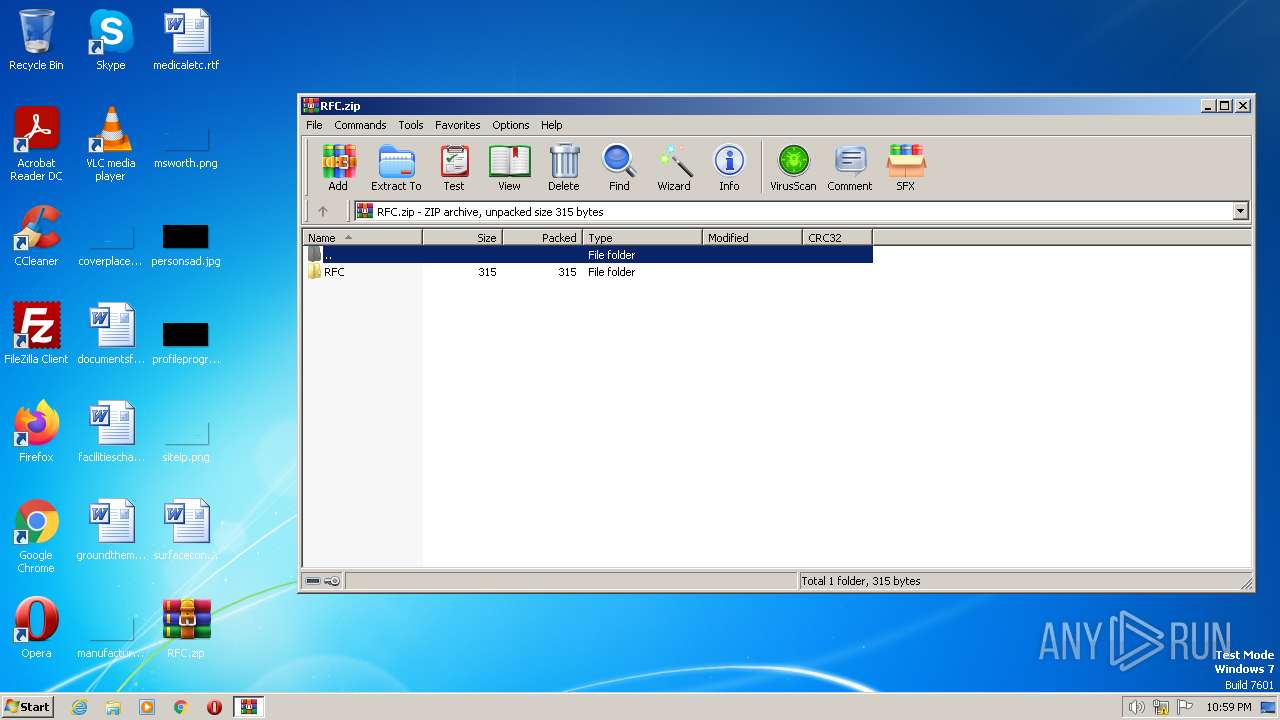Viewport: 1280px width, 720px height.
Task: Open the Help menu
Action: tap(552, 125)
